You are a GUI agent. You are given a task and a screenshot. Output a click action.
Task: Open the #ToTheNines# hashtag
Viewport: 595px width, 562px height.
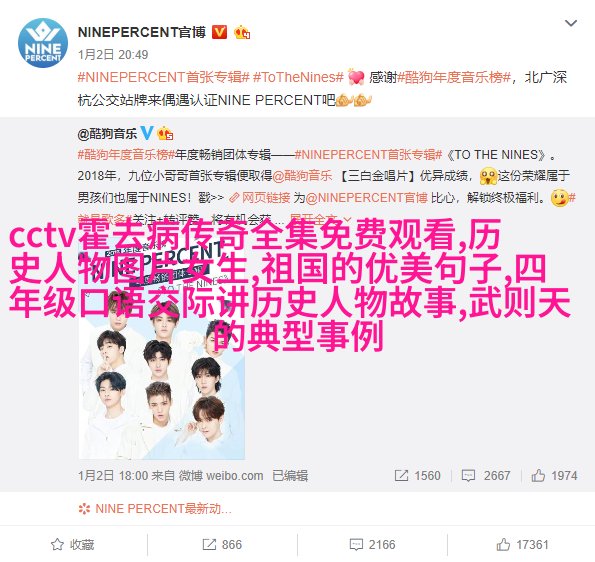[x=298, y=77]
